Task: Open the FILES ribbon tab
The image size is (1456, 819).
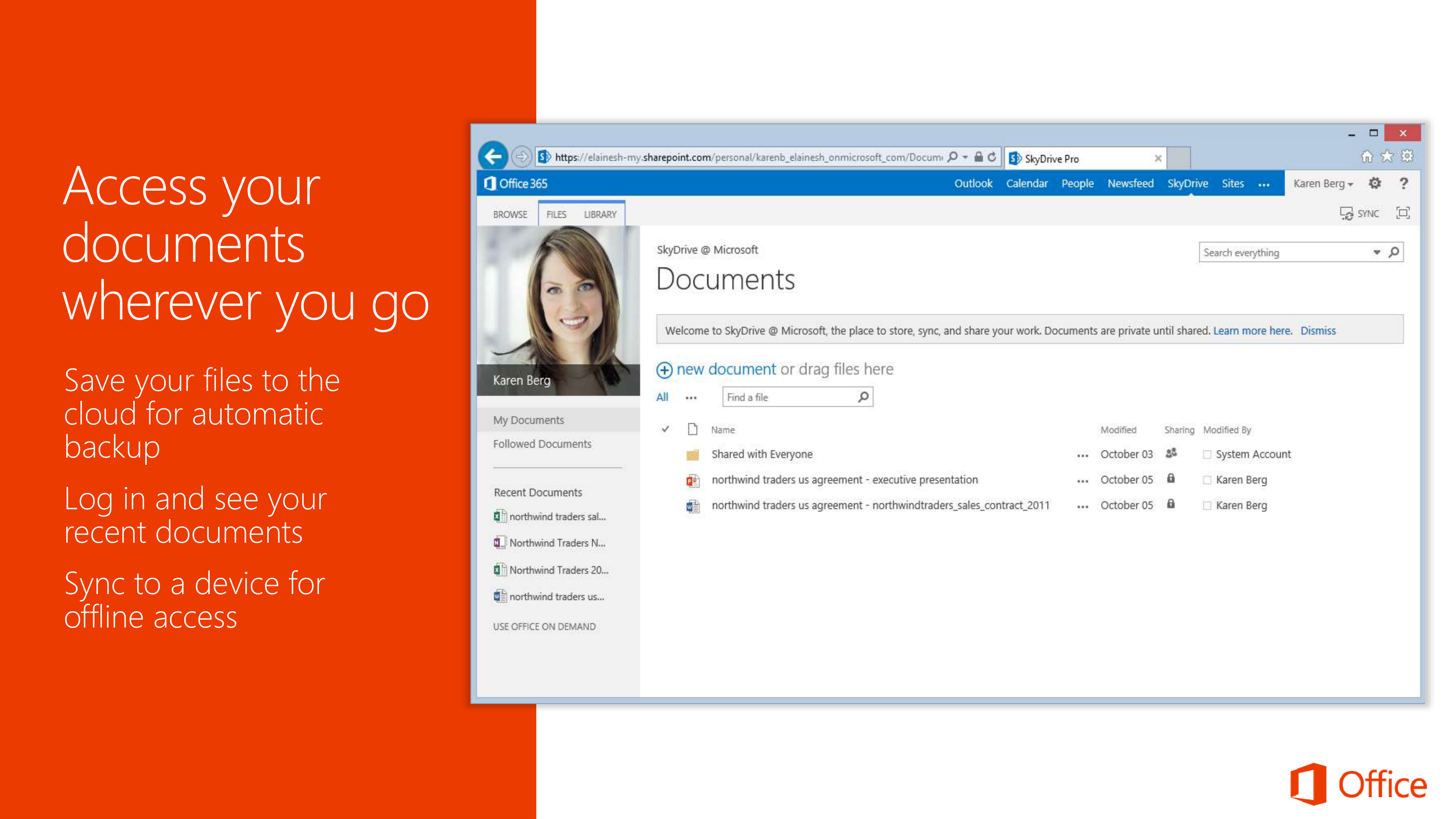Action: tap(556, 214)
